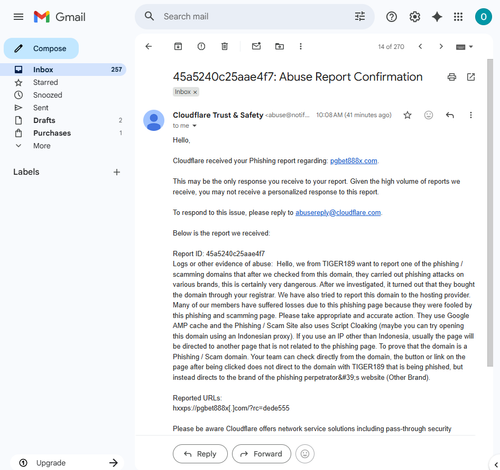Create a new label plus icon

tap(117, 172)
